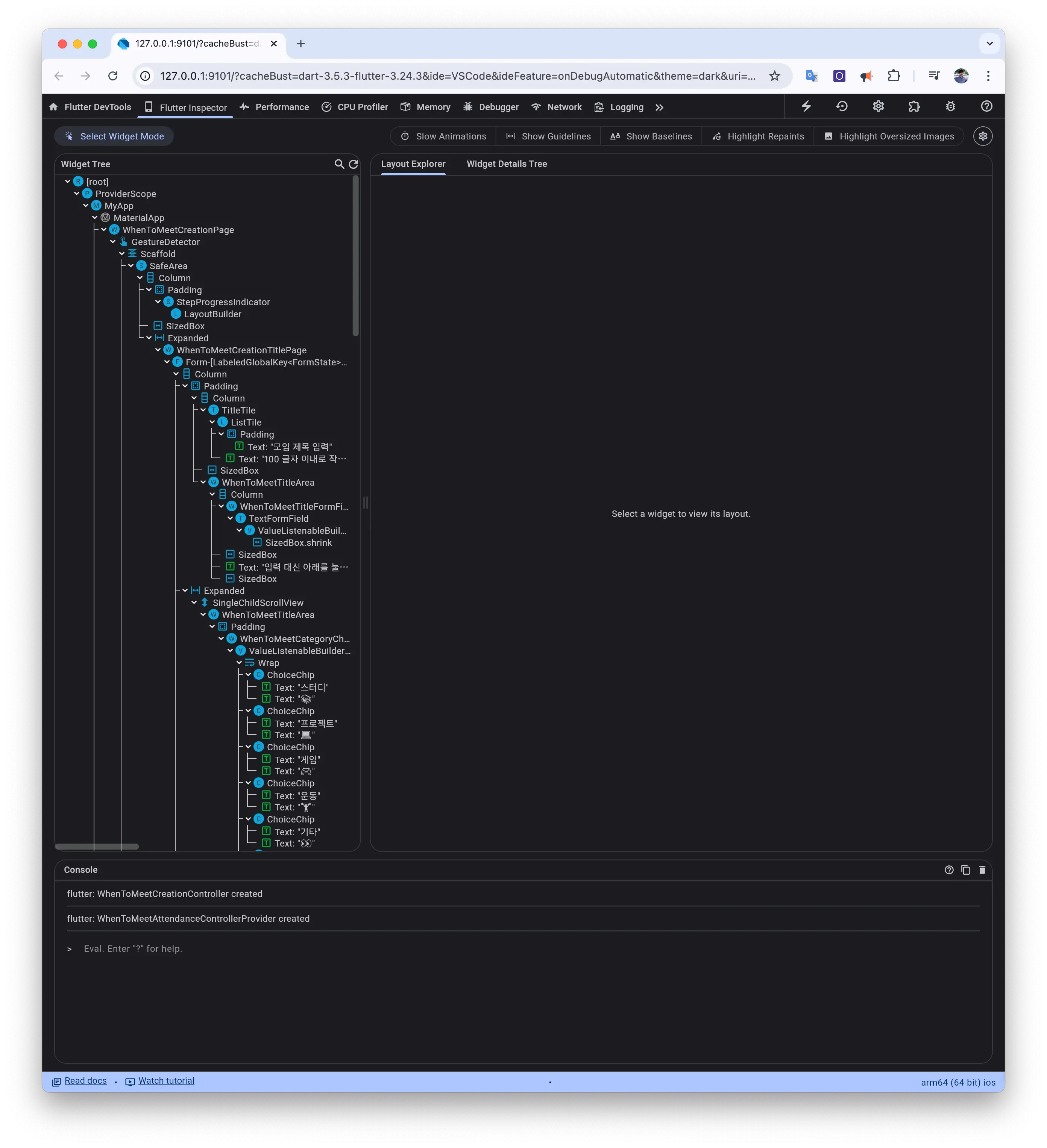This screenshot has width=1047, height=1148.
Task: Toggle Select Widget Mode
Action: 114,136
